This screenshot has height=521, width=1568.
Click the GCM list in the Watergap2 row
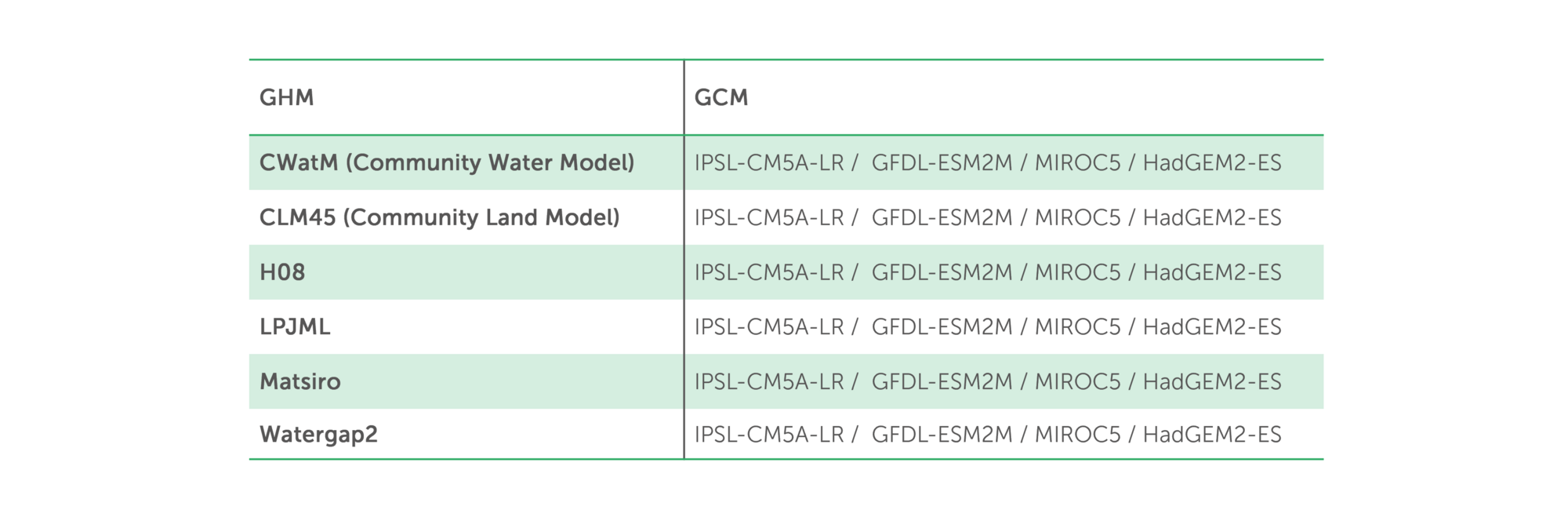988,434
